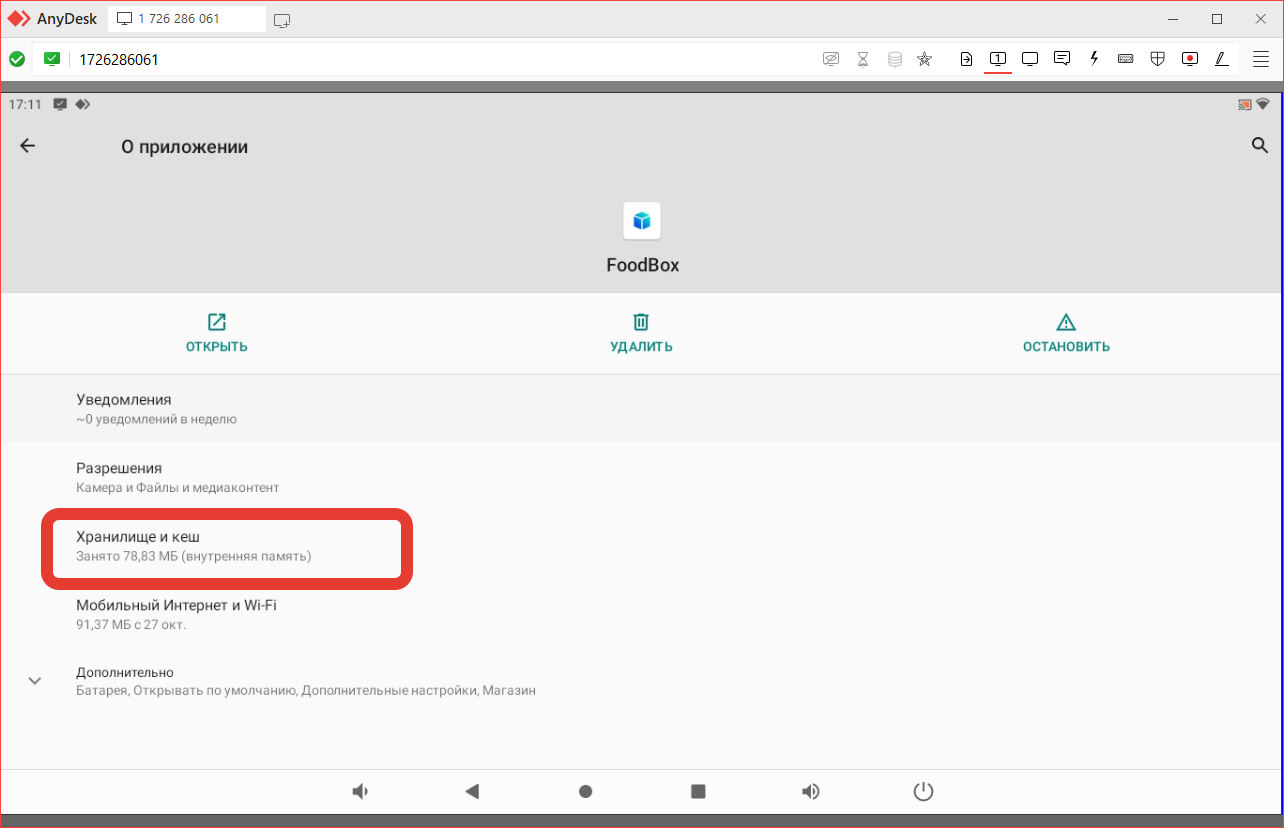Image resolution: width=1284 pixels, height=828 pixels.
Task: Tap the power button icon
Action: pos(924,792)
